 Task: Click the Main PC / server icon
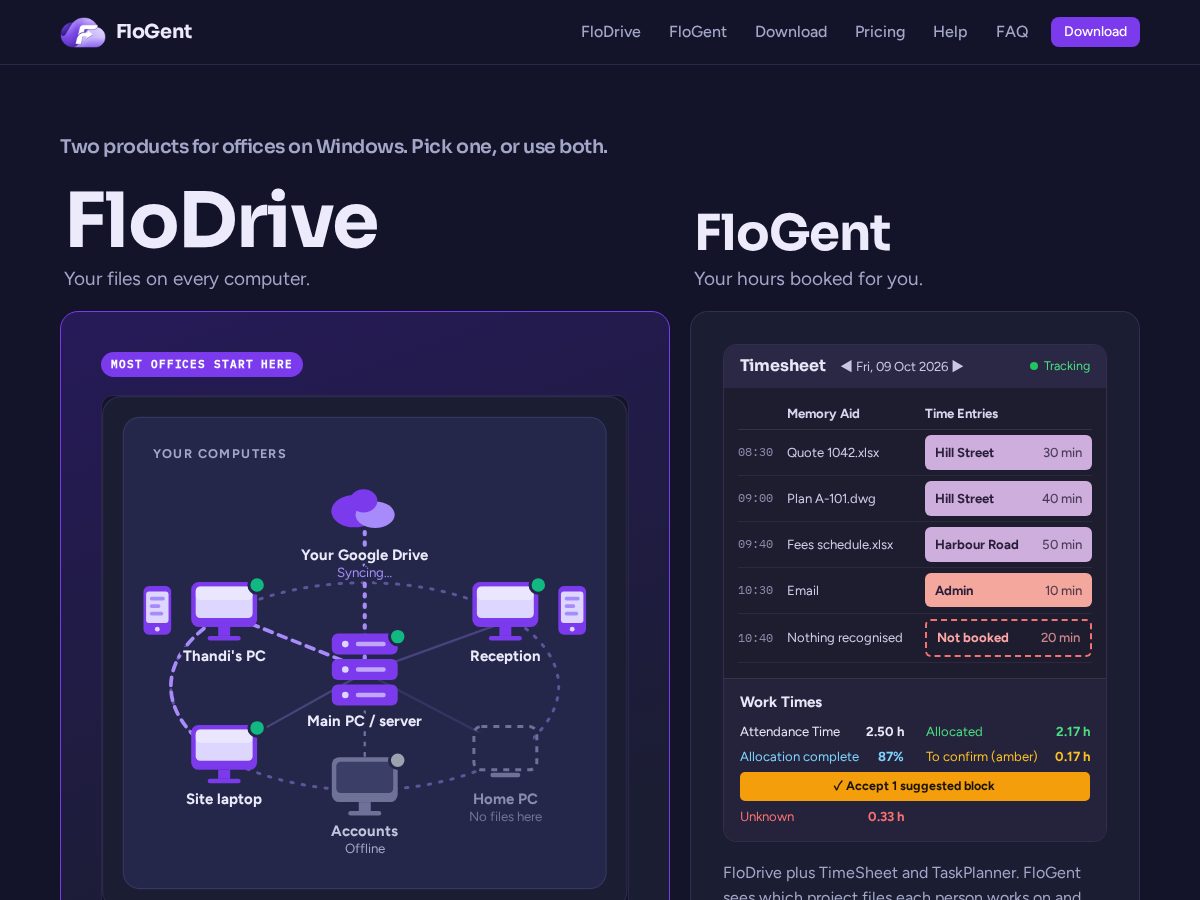[364, 669]
